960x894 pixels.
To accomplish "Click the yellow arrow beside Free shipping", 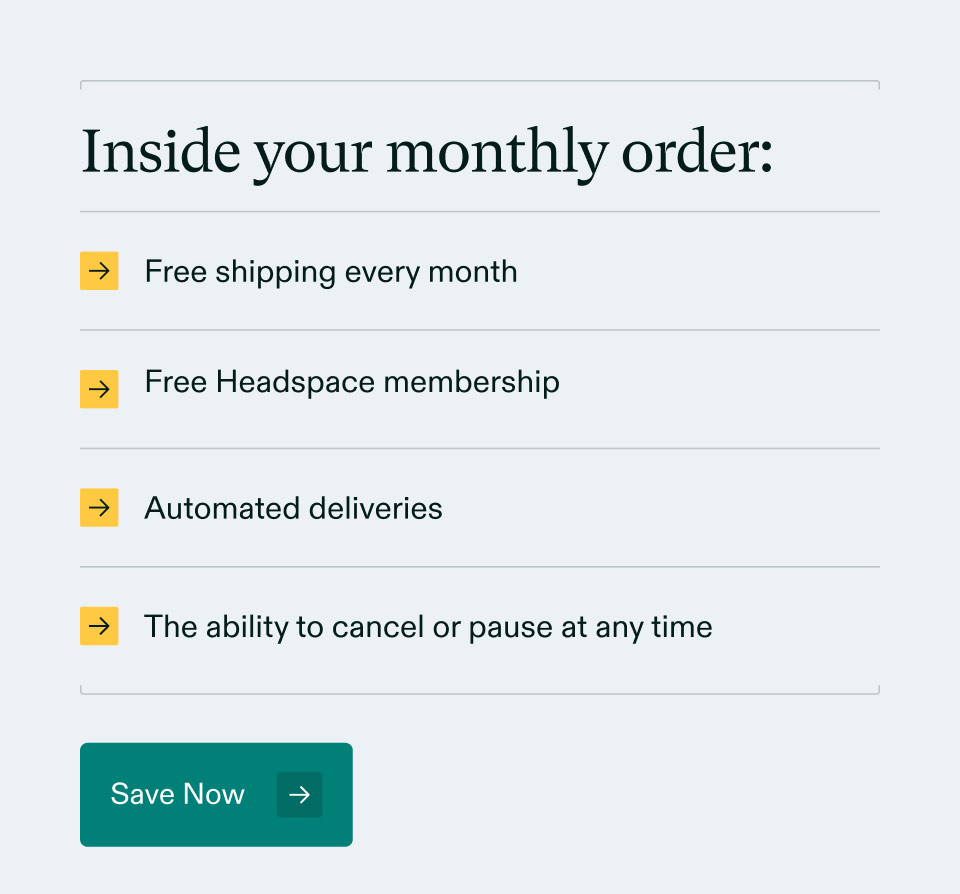I will (99, 271).
